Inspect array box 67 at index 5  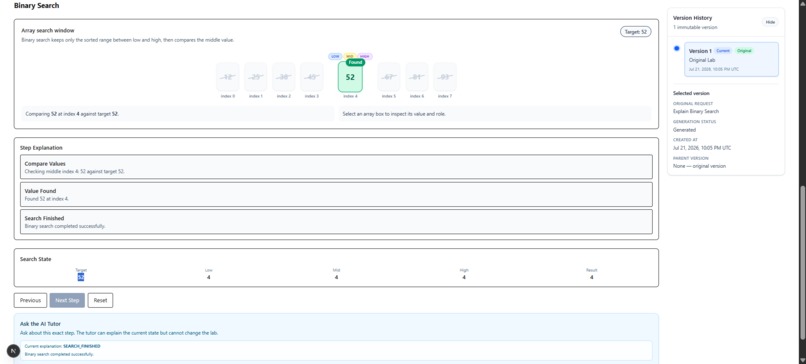(389, 77)
